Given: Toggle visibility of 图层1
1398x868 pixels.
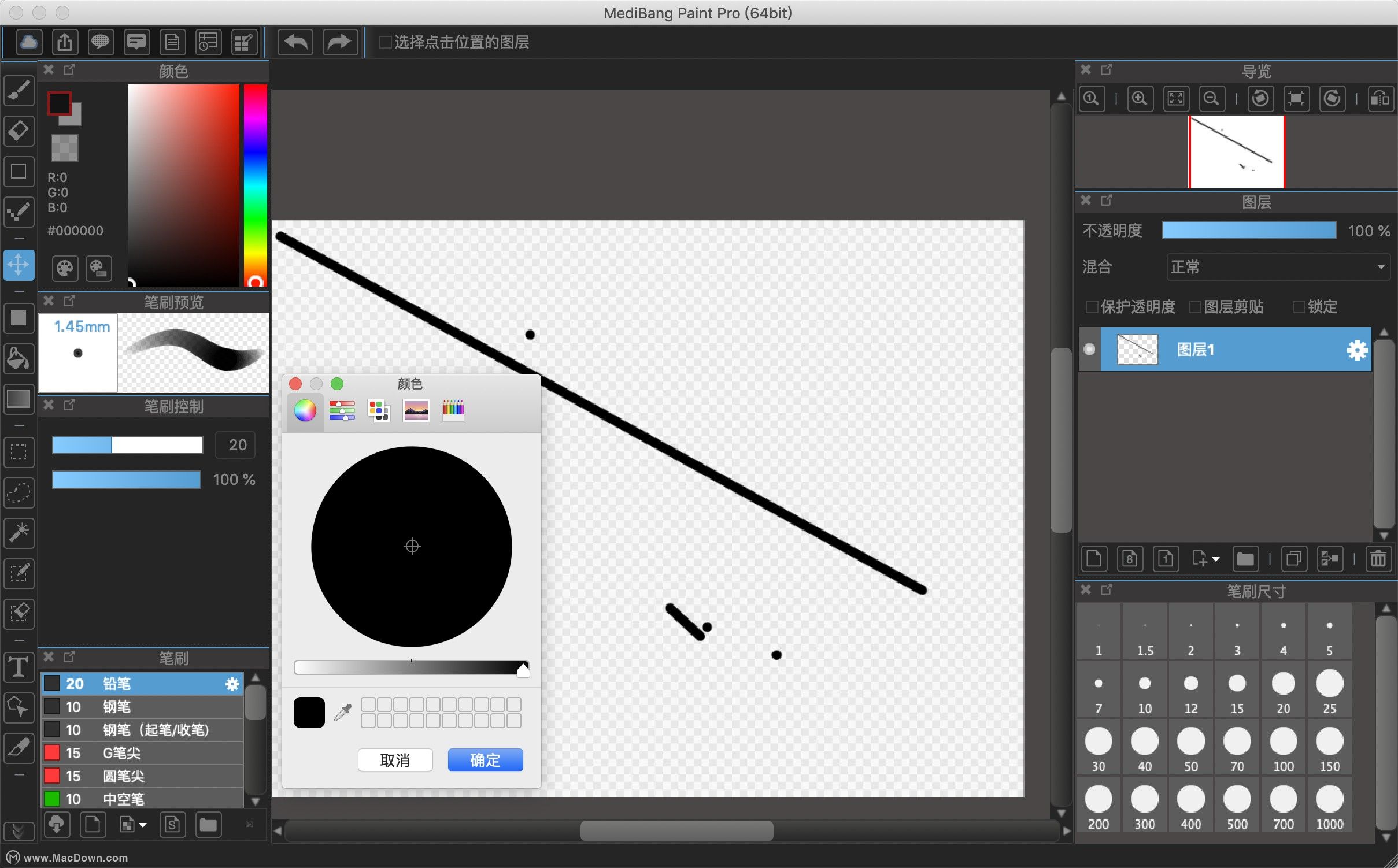Looking at the screenshot, I should click(x=1089, y=350).
